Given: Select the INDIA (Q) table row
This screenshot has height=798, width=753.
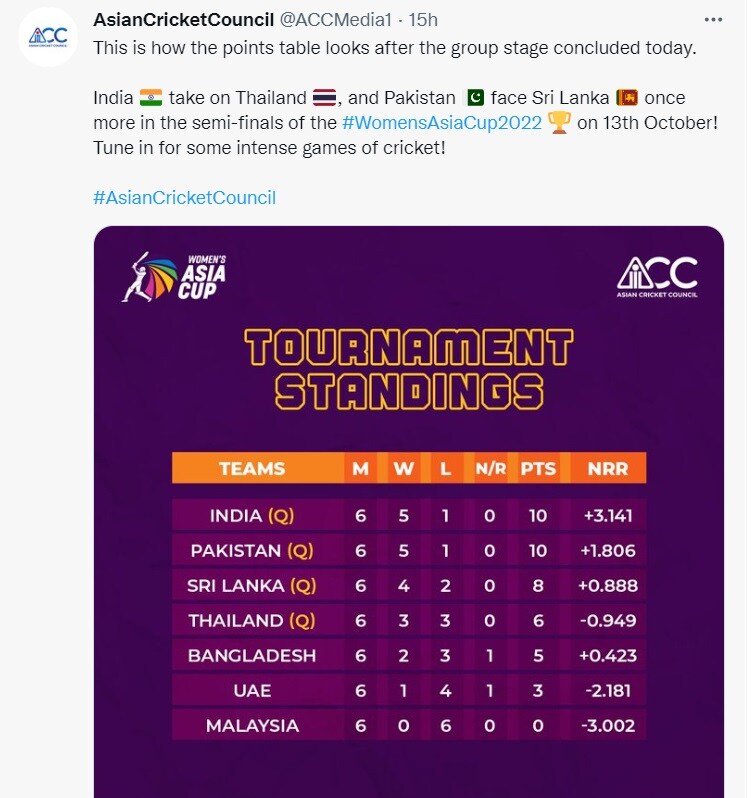Looking at the screenshot, I should click(x=409, y=516).
